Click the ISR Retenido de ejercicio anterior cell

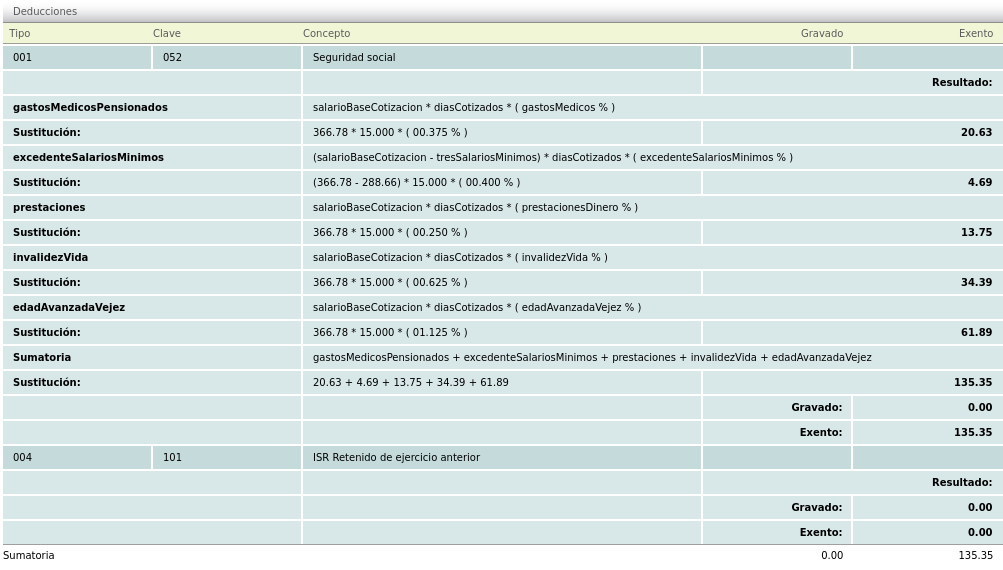coord(396,457)
